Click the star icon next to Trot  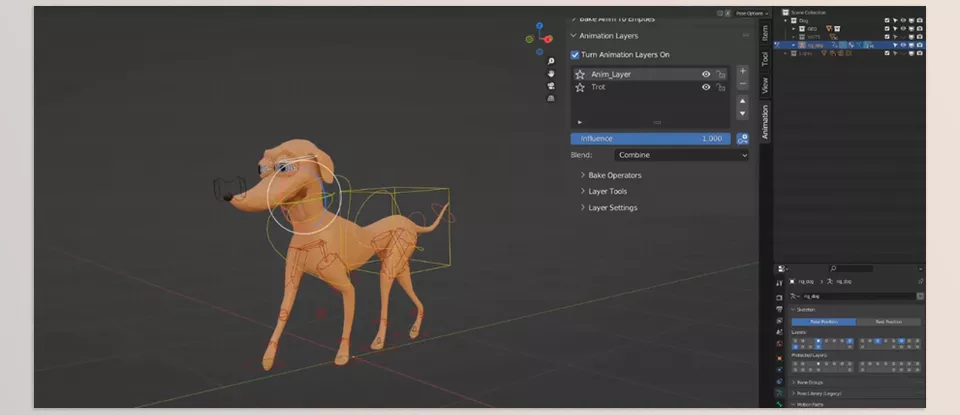coord(580,88)
